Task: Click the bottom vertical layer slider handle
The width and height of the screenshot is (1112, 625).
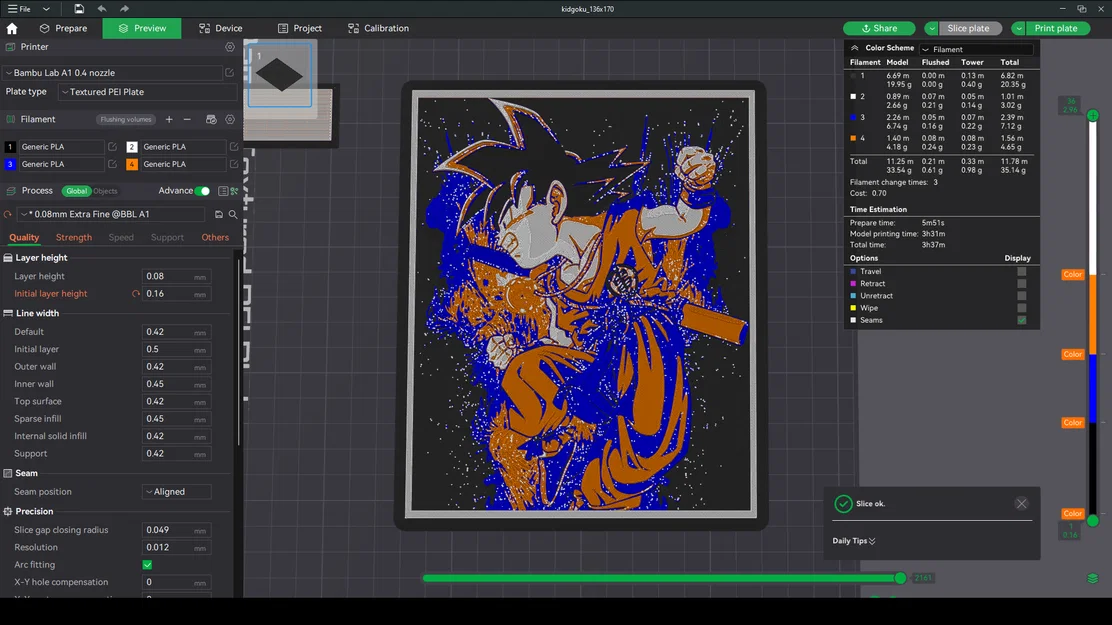Action: 1093,521
